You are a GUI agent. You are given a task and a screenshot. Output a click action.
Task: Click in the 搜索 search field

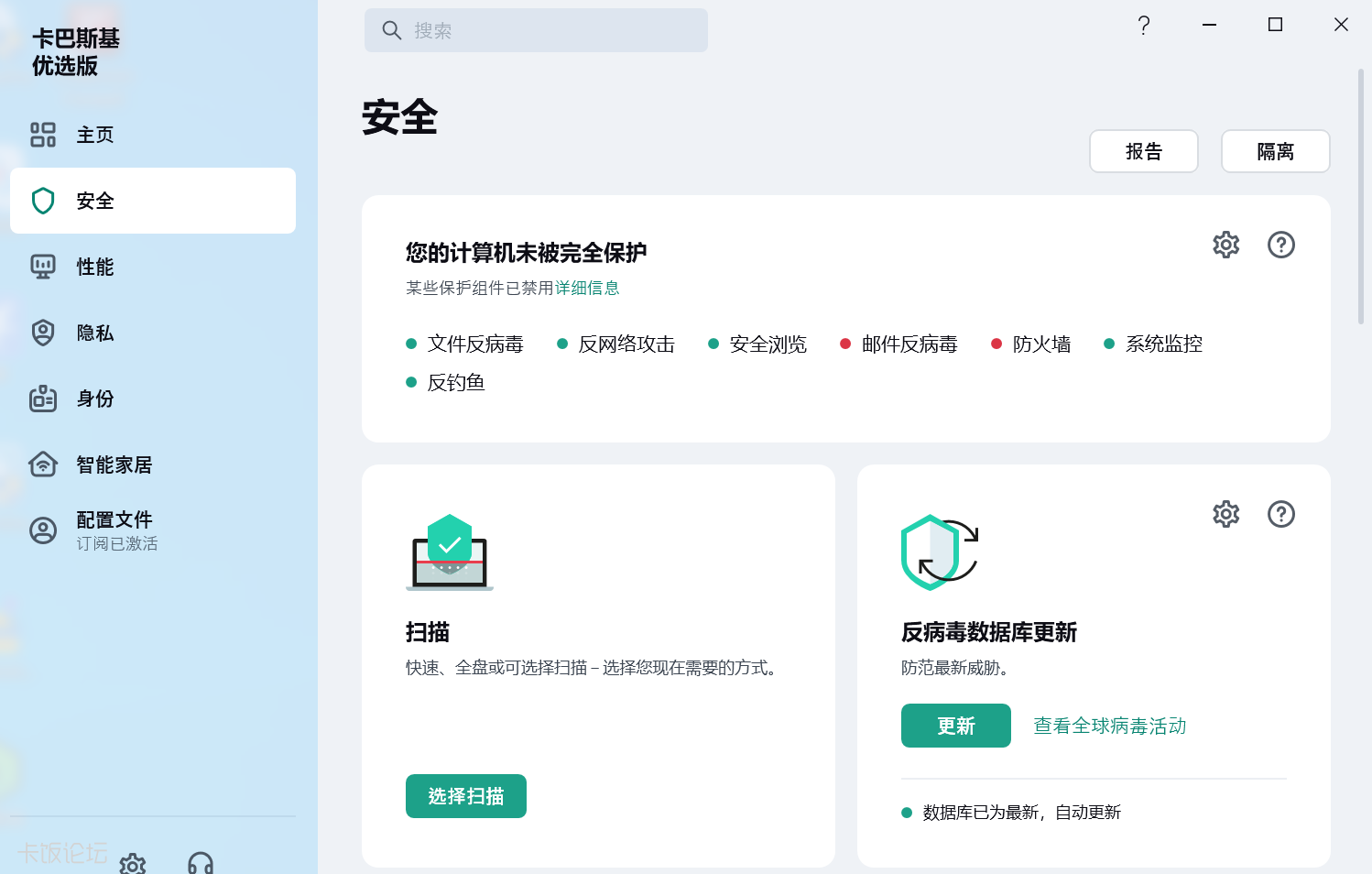(x=536, y=30)
